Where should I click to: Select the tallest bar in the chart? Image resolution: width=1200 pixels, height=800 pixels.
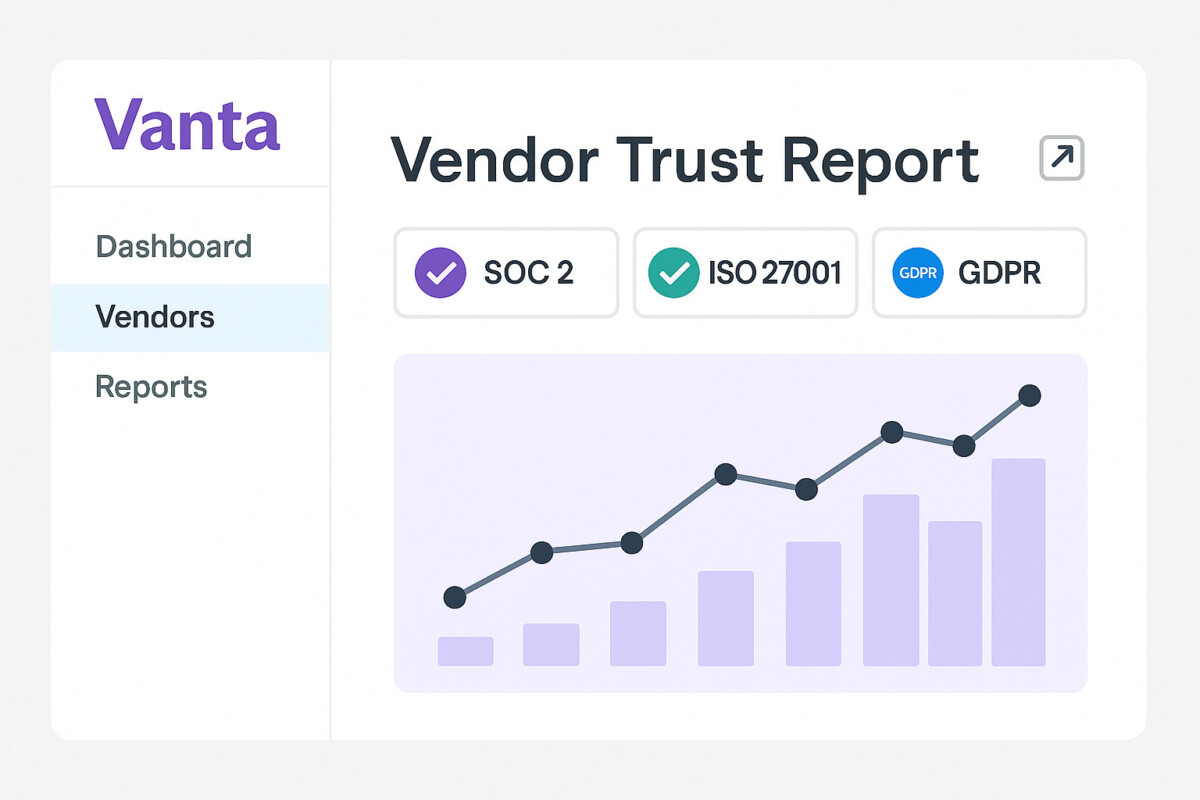click(1018, 562)
